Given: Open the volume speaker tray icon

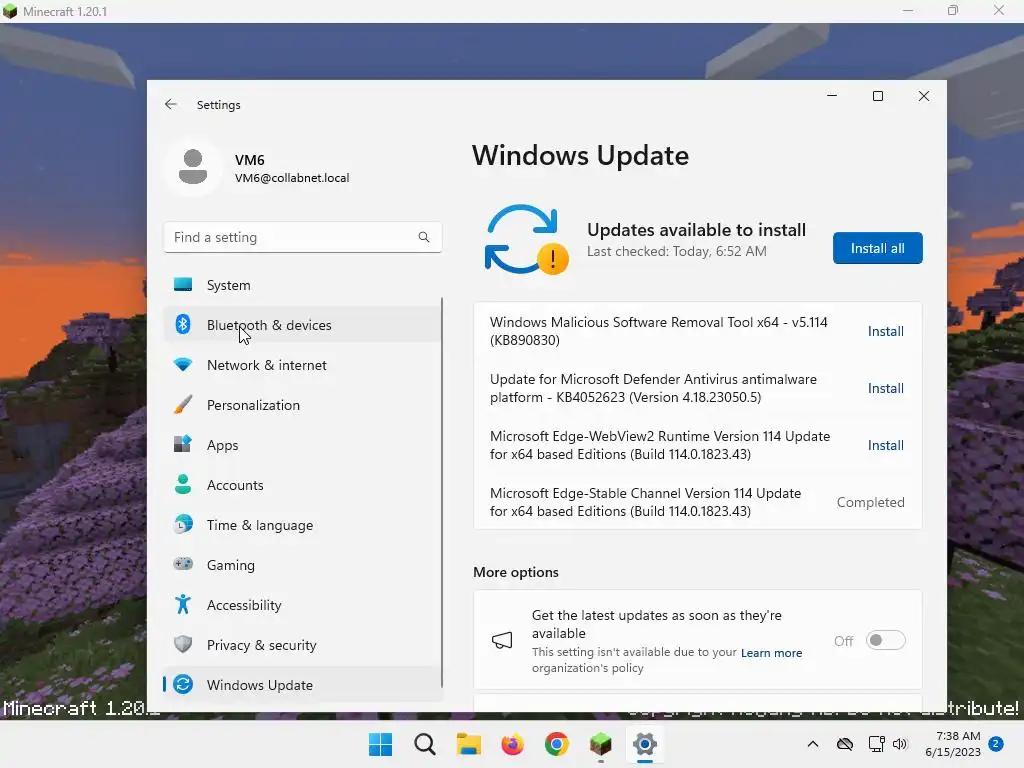Looking at the screenshot, I should (x=900, y=744).
